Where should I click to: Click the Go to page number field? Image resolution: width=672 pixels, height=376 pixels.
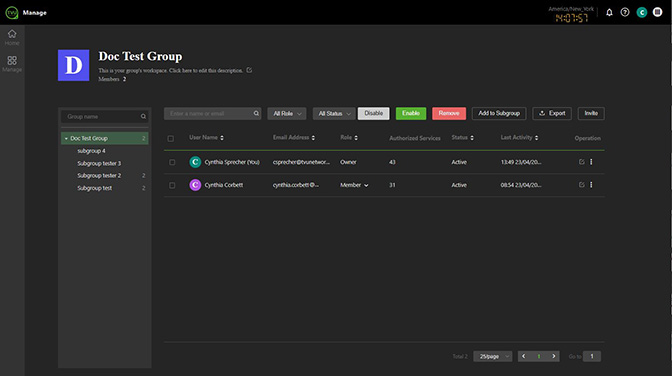tap(591, 356)
